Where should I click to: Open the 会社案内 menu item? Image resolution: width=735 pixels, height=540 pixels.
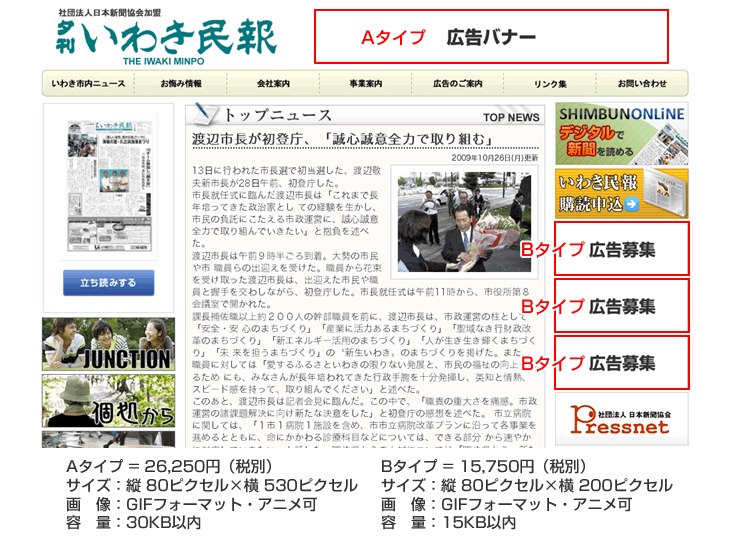[x=273, y=84]
